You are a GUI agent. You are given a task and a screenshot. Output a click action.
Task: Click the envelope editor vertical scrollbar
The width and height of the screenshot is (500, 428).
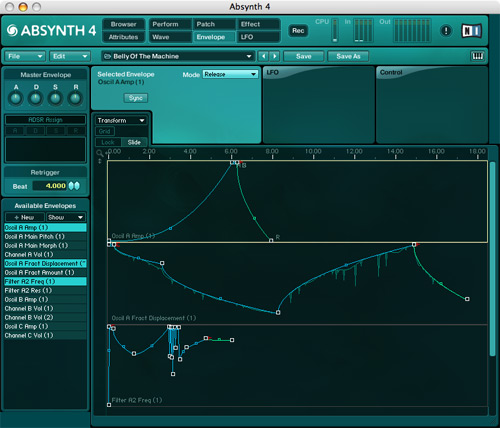pos(493,259)
